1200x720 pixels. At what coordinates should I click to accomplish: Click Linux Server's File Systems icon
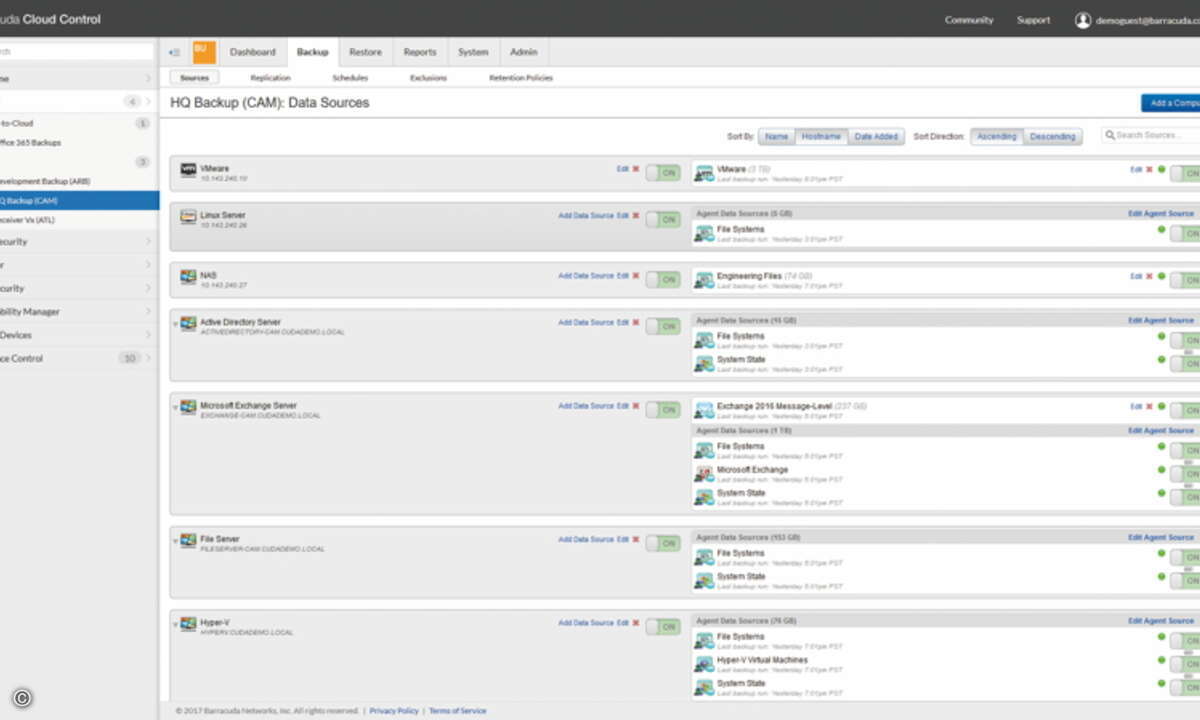(x=704, y=234)
